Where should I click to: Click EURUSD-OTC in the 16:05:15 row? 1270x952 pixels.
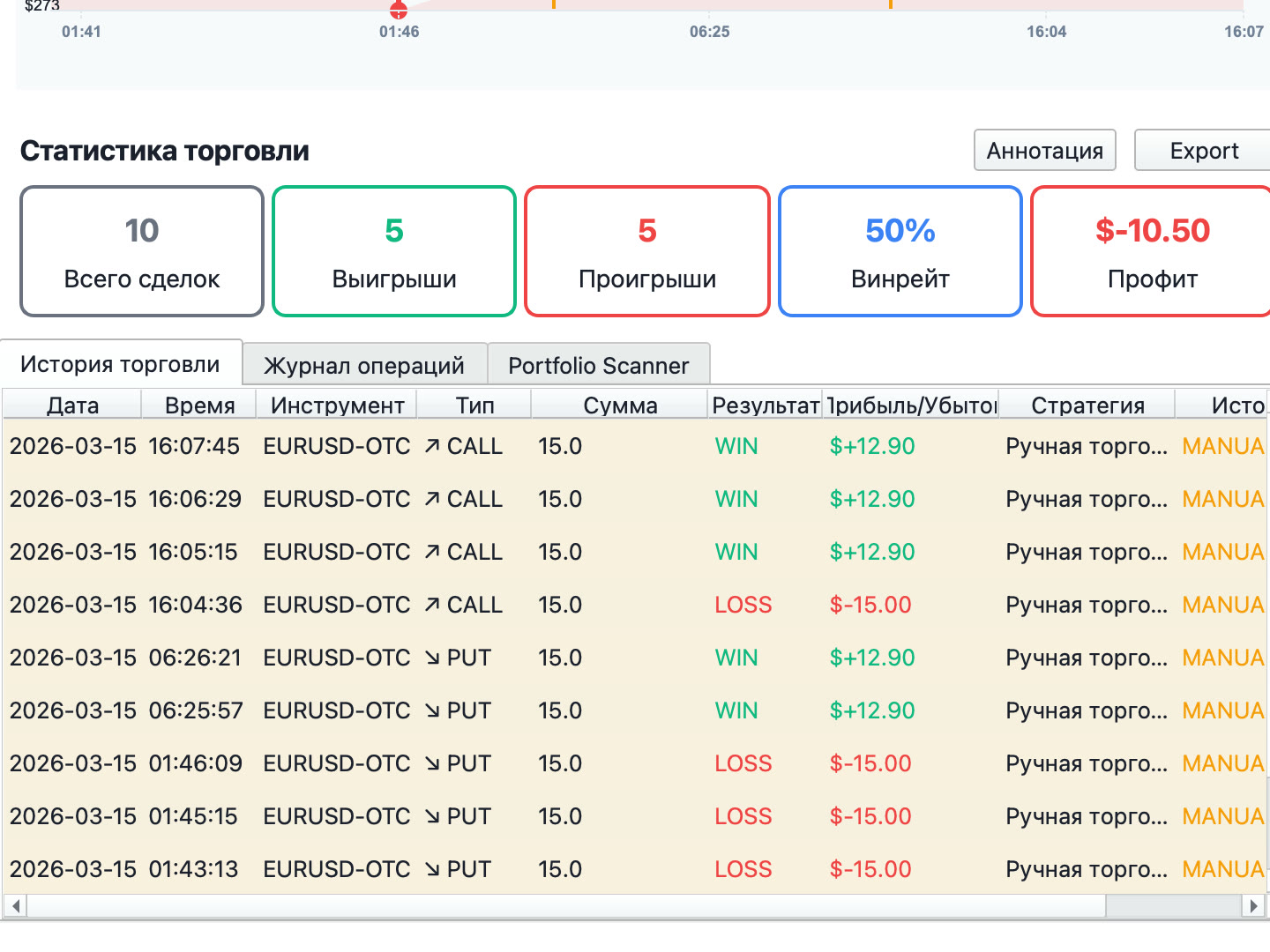pos(337,552)
